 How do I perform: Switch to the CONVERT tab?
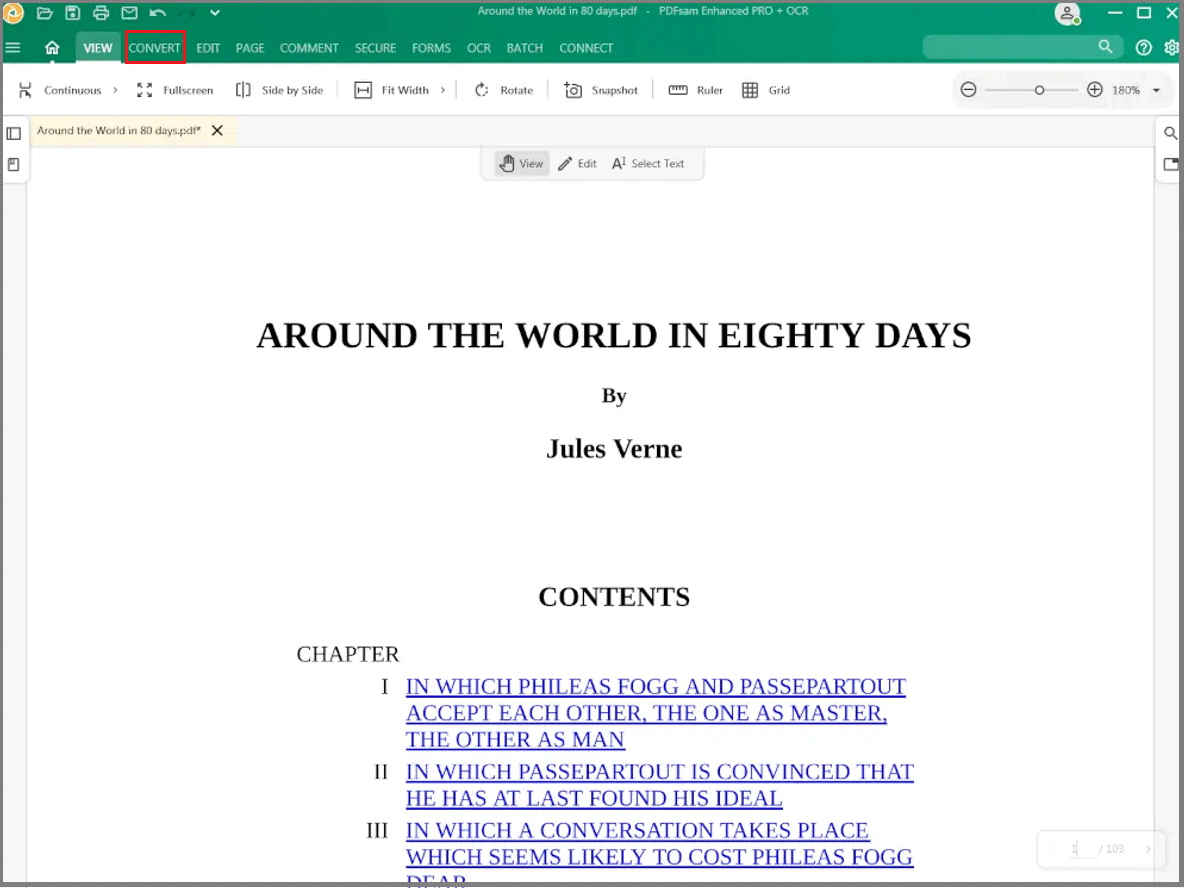click(x=155, y=48)
